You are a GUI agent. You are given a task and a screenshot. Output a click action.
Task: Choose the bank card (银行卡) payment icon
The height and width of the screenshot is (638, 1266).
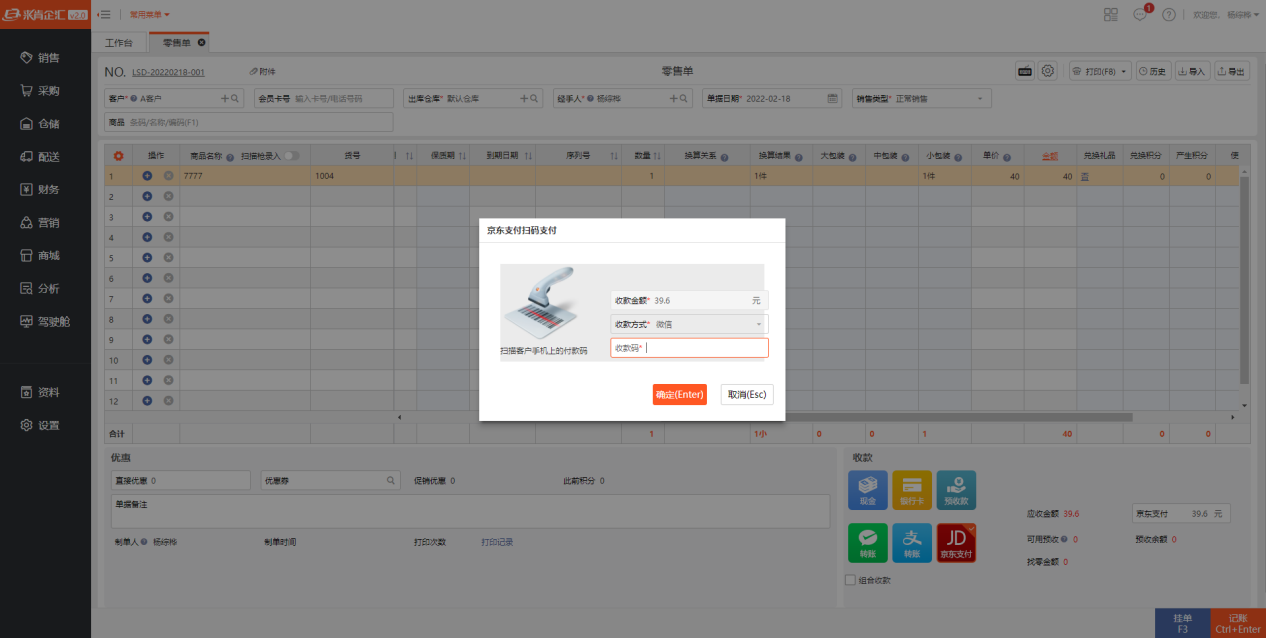click(911, 489)
